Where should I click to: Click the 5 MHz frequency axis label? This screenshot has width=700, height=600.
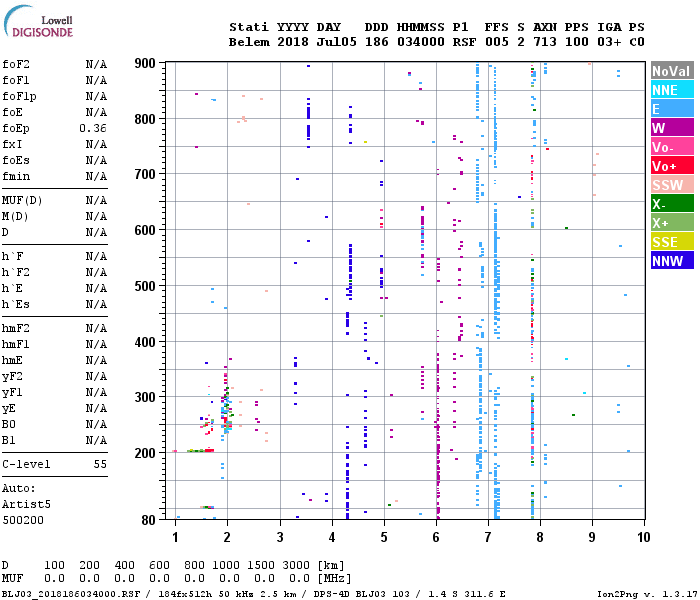(384, 537)
